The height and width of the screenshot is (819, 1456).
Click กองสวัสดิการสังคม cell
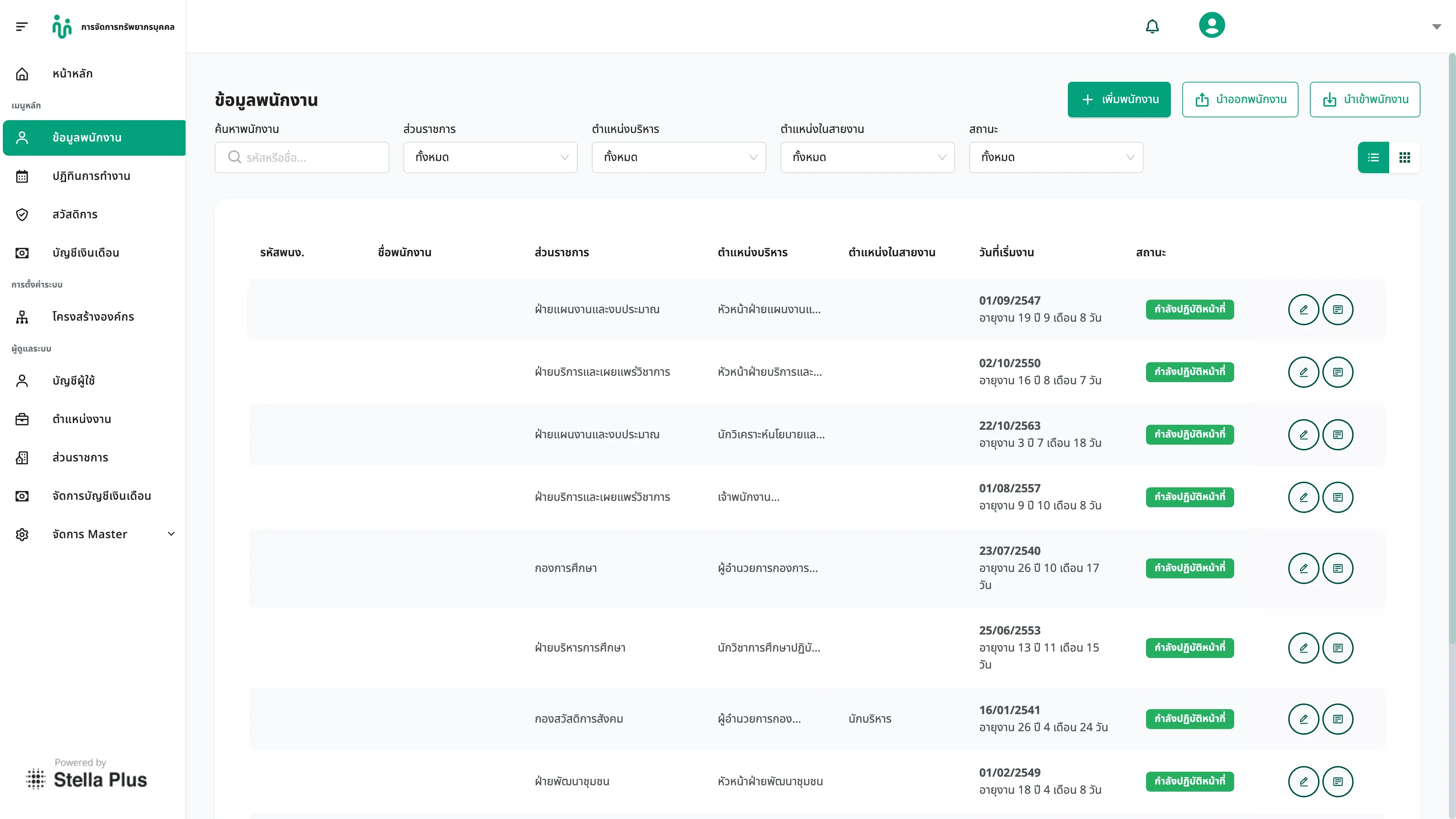pyautogui.click(x=579, y=719)
